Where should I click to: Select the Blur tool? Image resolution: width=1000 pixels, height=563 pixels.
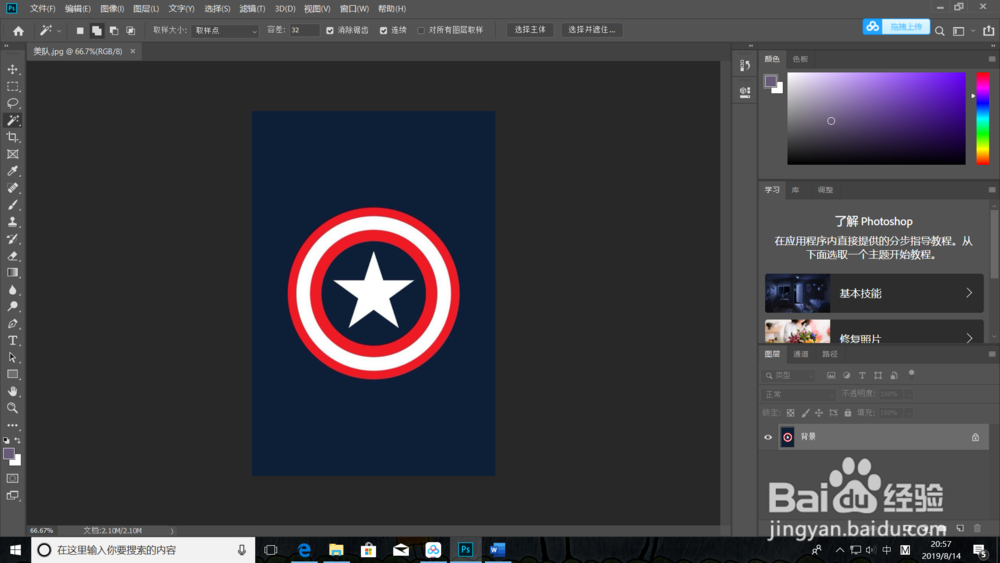click(12, 290)
